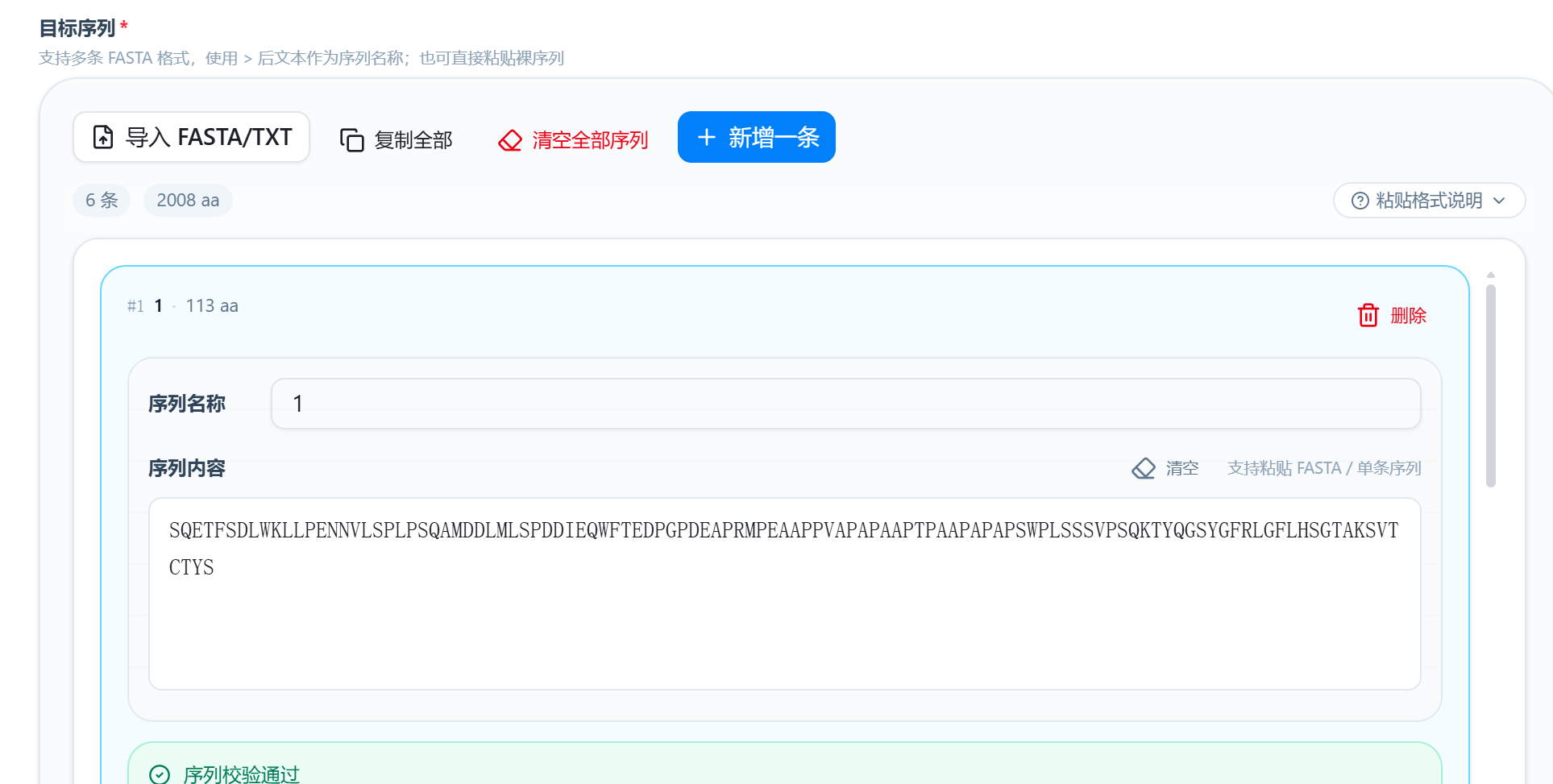Image resolution: width=1553 pixels, height=784 pixels.
Task: Click the red trash icon for sequence #1
Action: 1368,315
